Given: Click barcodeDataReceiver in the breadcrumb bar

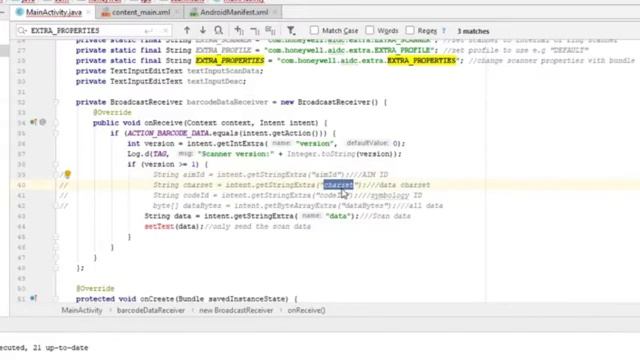Looking at the screenshot, I should coord(151,310).
